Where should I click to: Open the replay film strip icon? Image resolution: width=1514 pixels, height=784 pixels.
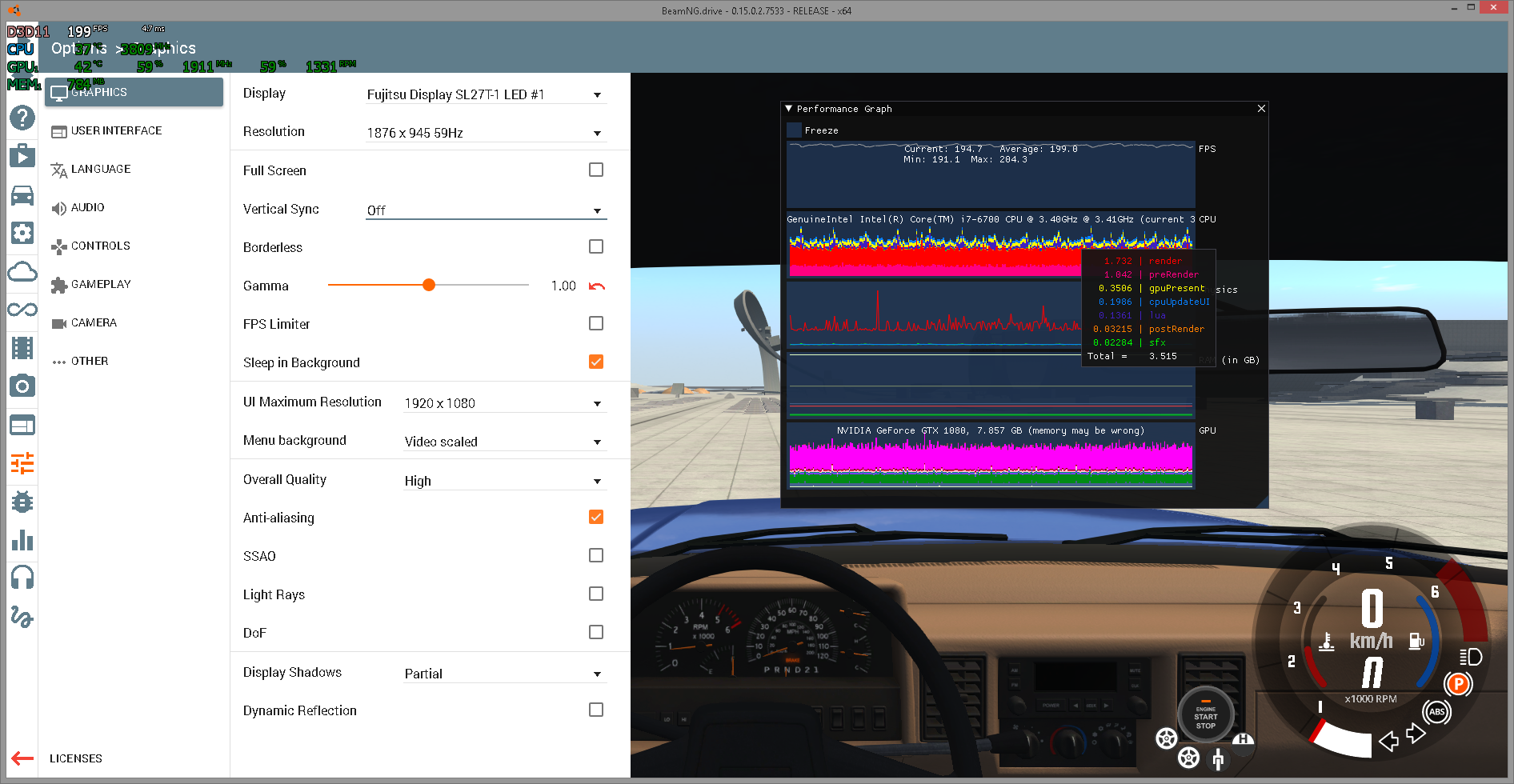tap(22, 348)
